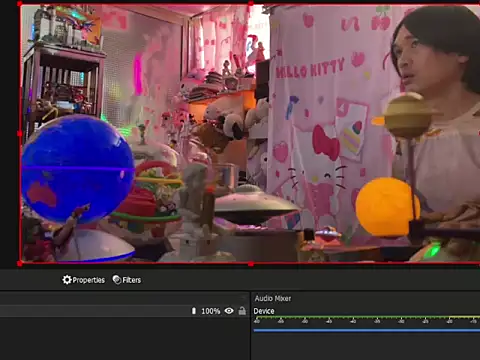
Task: Open source Properties with the gear button
Action: pos(84,280)
